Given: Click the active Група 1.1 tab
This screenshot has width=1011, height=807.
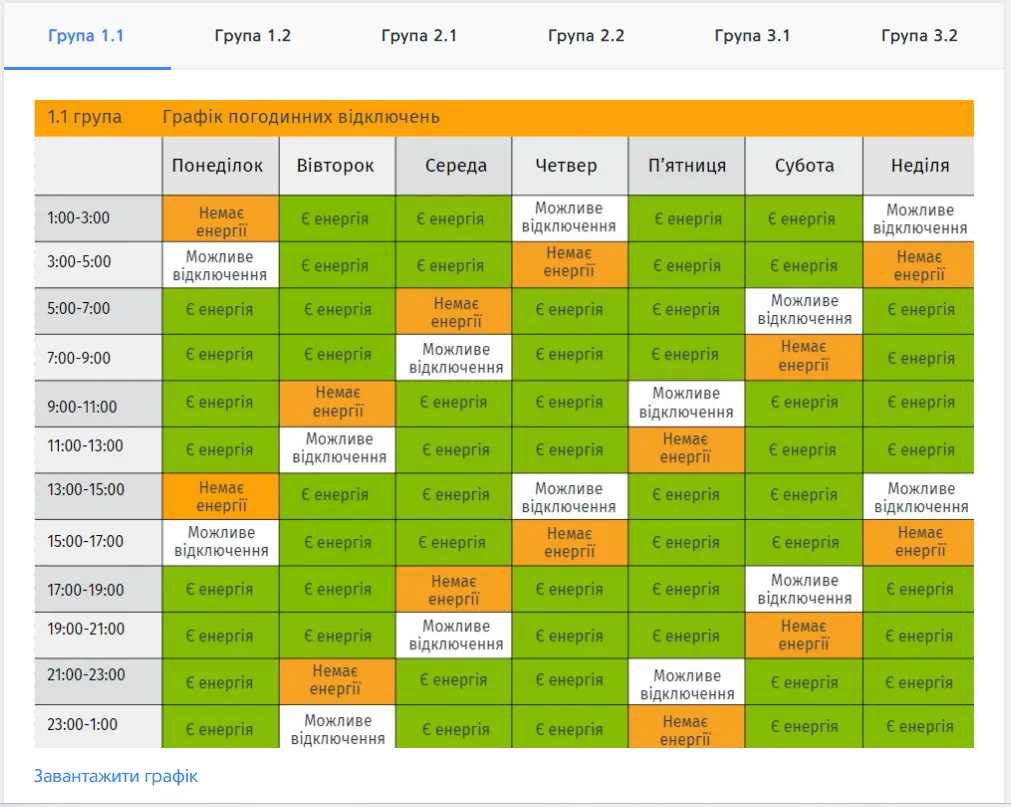Looking at the screenshot, I should tap(86, 36).
